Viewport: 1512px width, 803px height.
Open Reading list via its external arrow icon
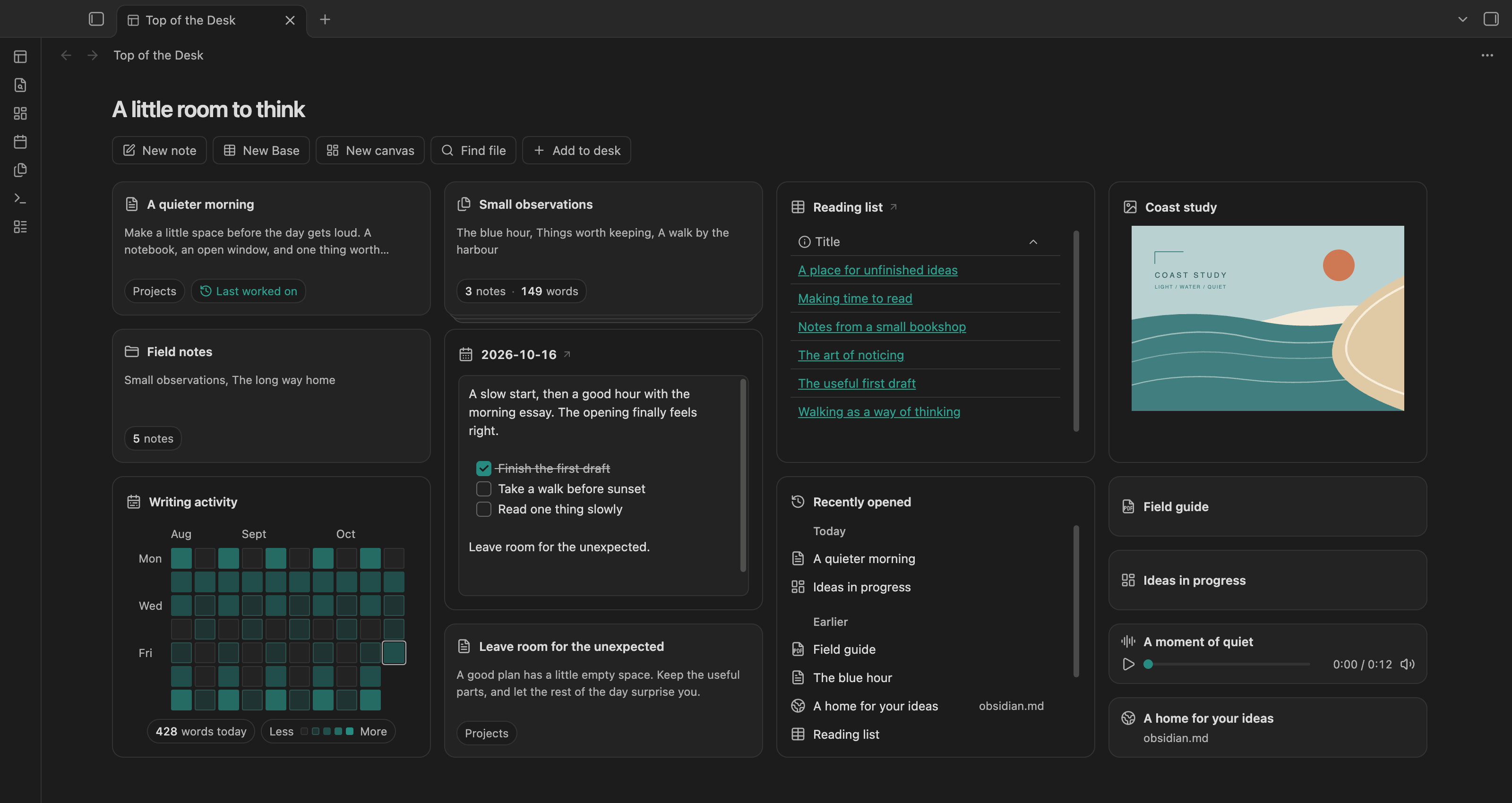tap(893, 206)
